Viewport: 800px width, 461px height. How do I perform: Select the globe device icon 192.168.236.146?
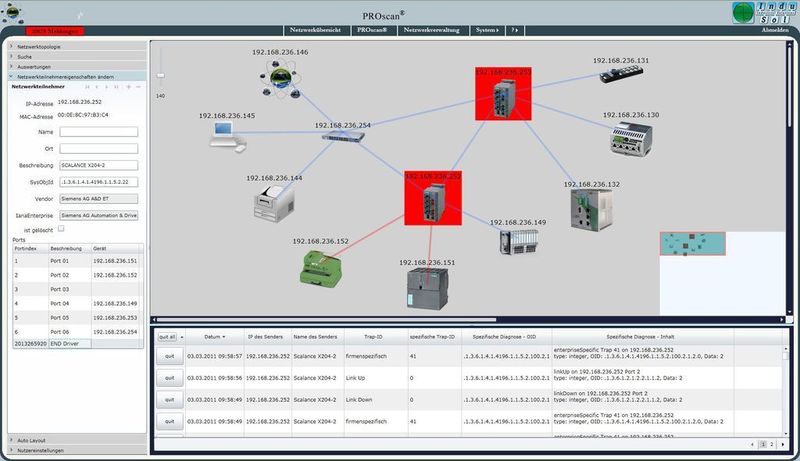(280, 79)
